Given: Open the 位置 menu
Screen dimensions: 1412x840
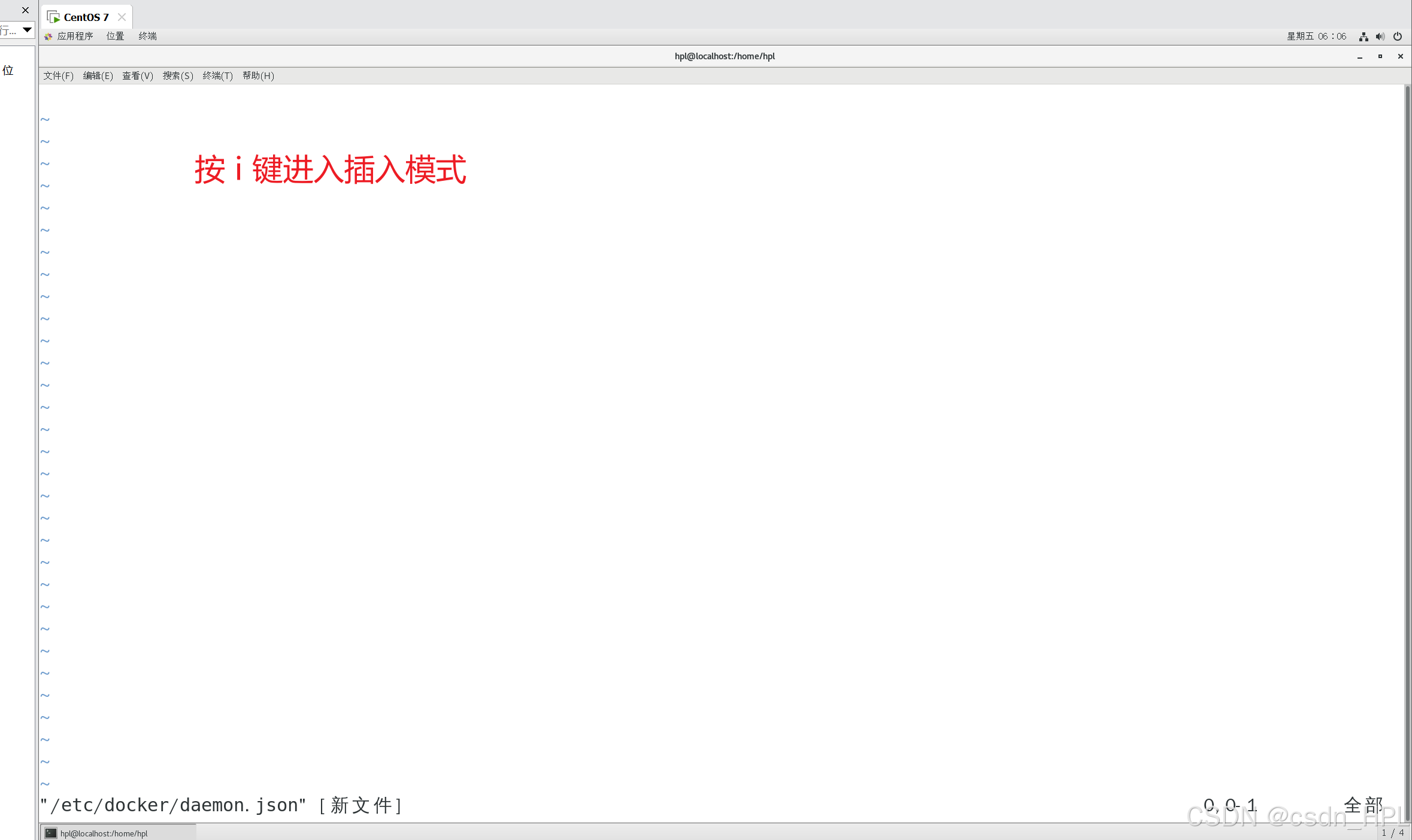Looking at the screenshot, I should (115, 37).
